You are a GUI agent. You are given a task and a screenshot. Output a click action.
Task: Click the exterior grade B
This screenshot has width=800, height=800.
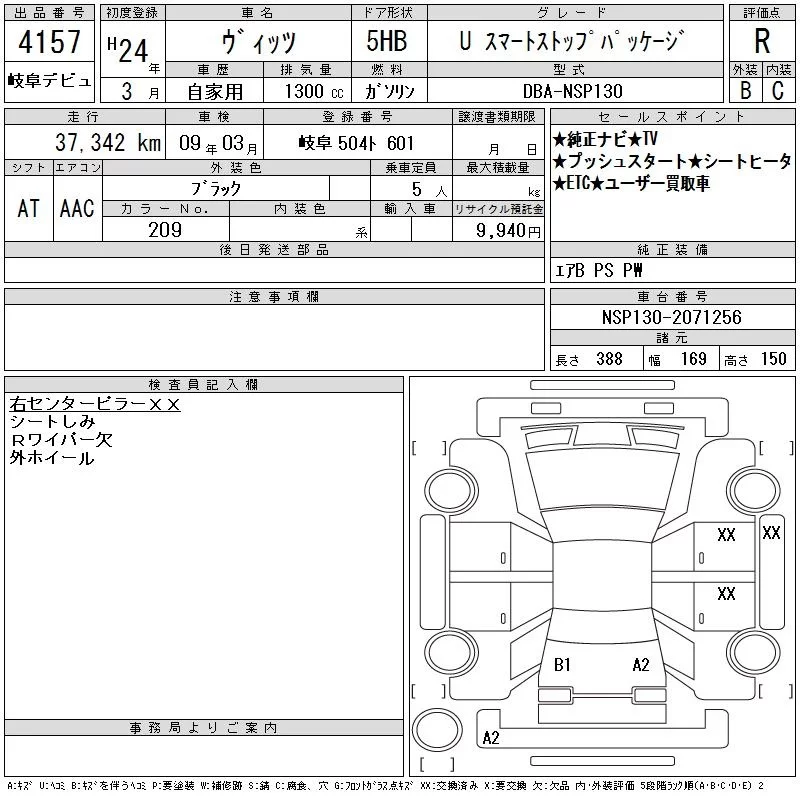click(745, 90)
